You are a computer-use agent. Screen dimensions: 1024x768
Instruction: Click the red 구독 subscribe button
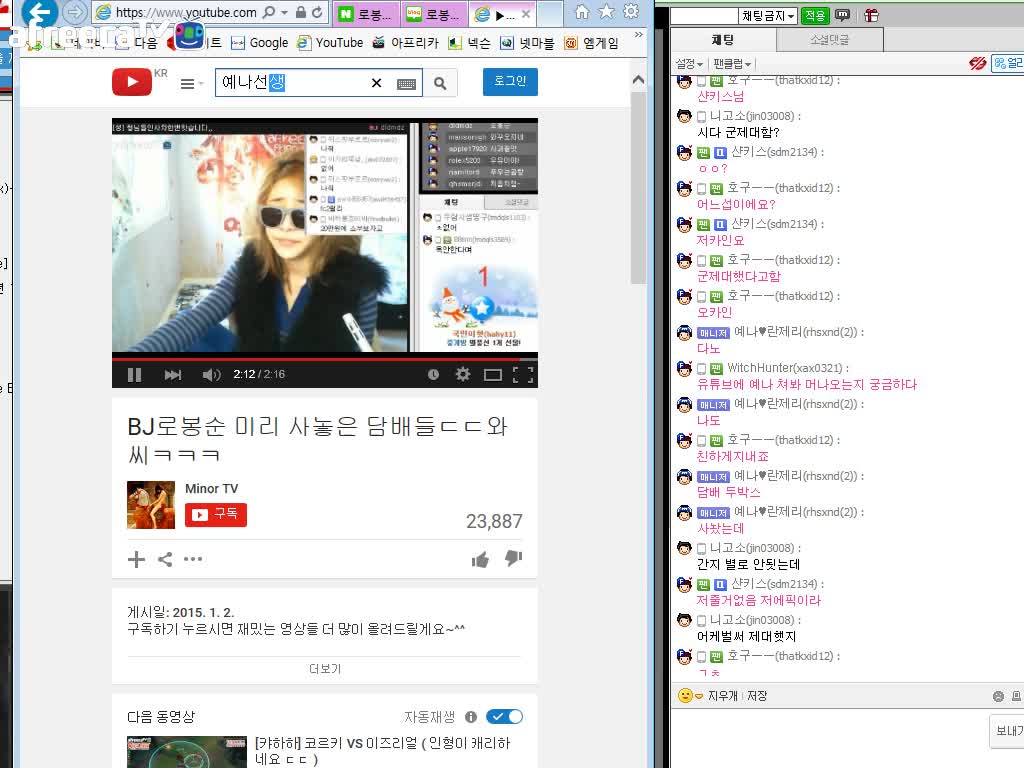216,514
